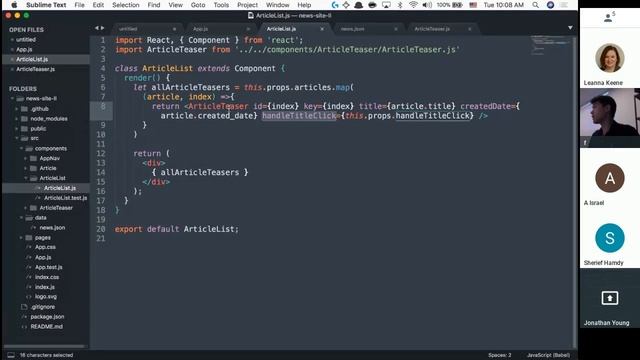Select A Israel's avatar in participants
This screenshot has height=360, width=640.
pos(610,178)
